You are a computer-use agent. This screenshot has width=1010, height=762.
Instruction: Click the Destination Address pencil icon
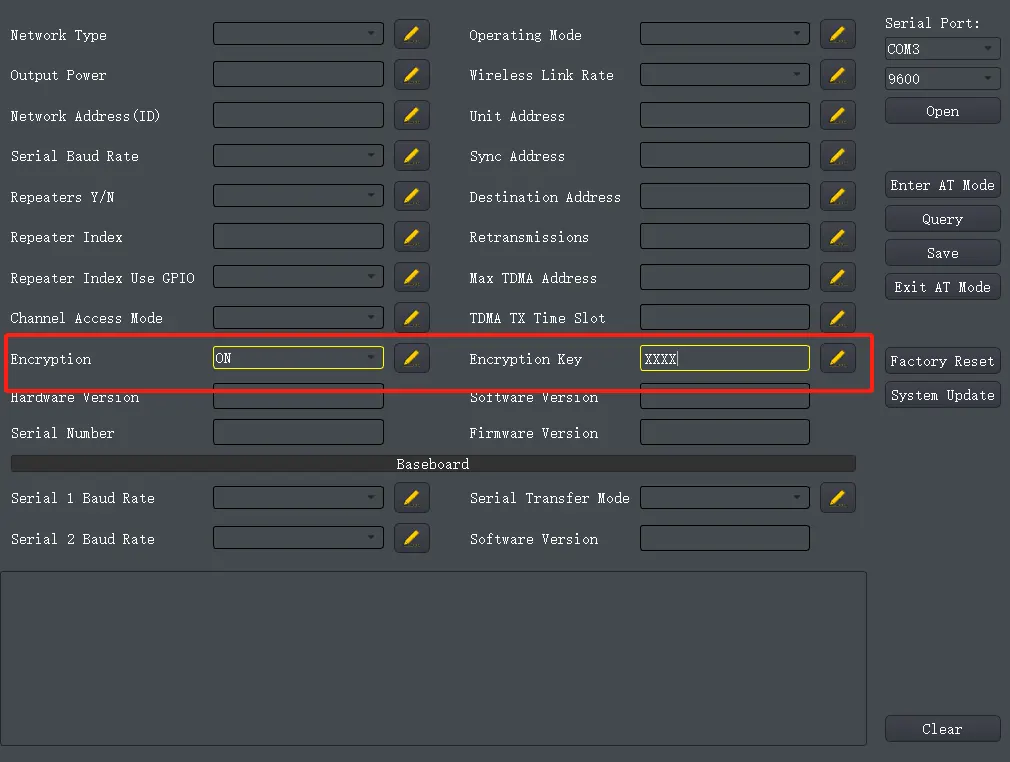[x=837, y=197]
